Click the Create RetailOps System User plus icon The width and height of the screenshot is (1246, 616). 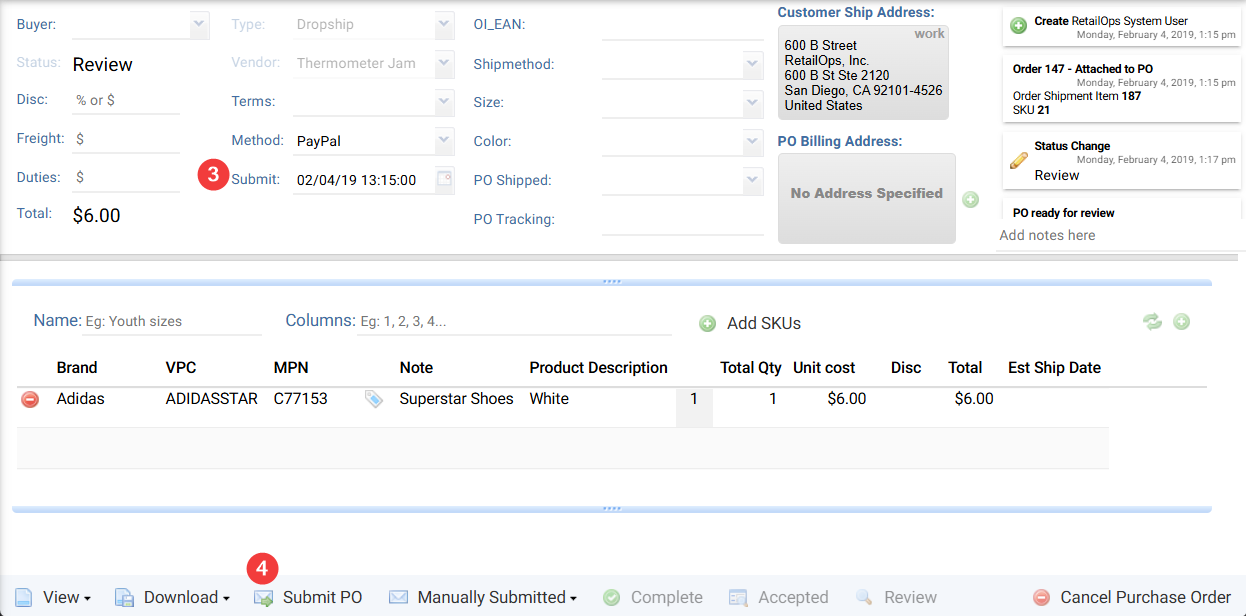[x=1018, y=26]
